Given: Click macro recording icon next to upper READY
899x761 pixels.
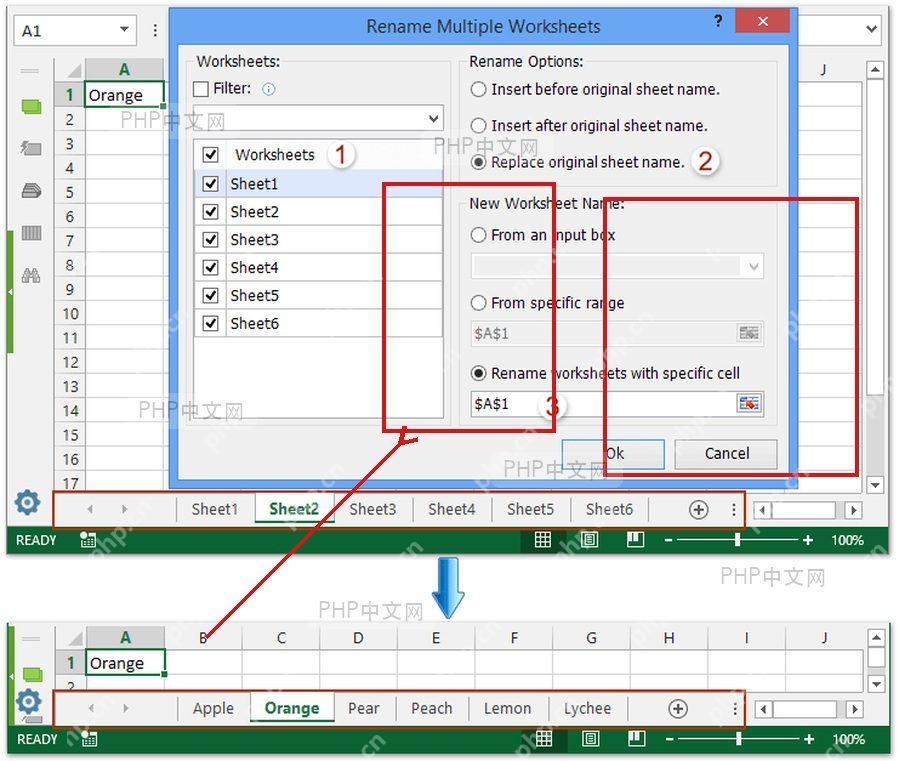Looking at the screenshot, I should click(88, 540).
